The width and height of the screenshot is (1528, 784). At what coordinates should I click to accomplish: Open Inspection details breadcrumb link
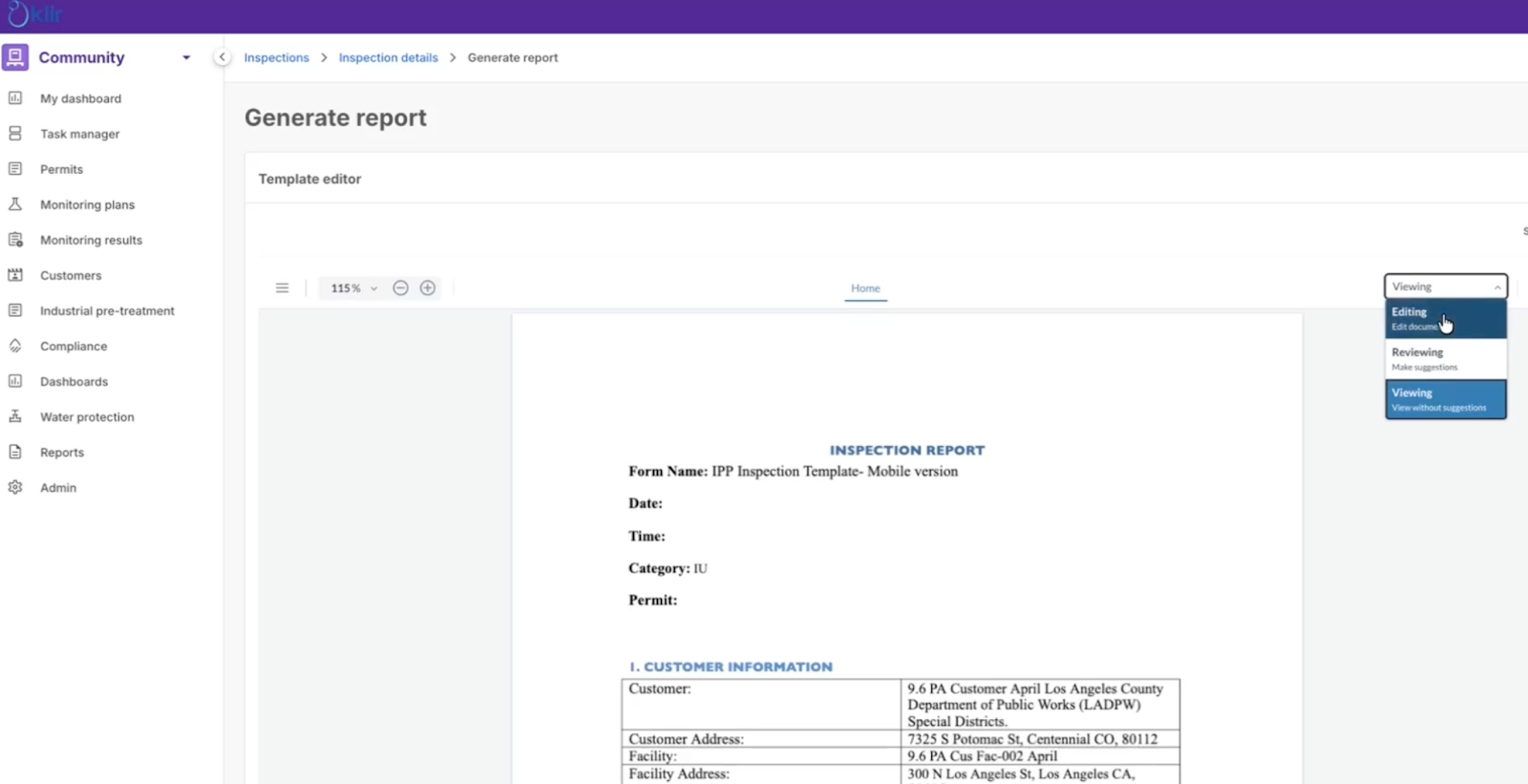pos(388,57)
